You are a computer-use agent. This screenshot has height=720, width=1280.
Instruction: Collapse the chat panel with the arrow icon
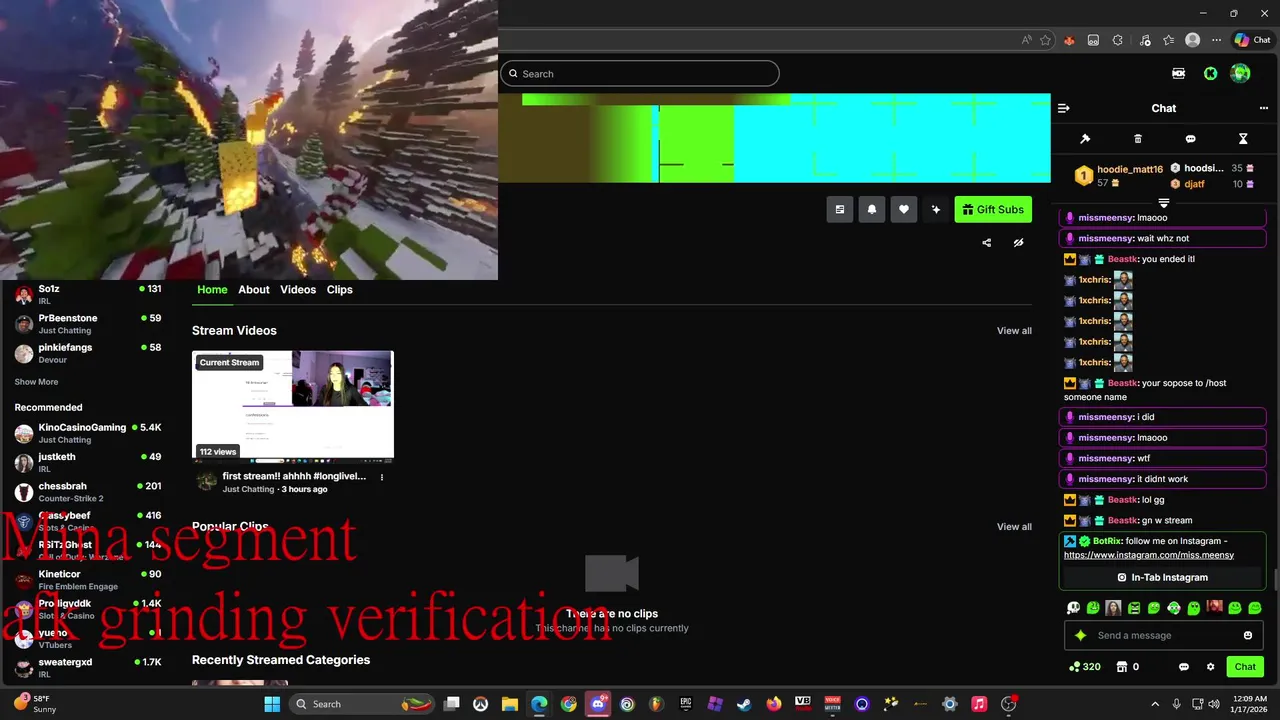[x=1064, y=108]
